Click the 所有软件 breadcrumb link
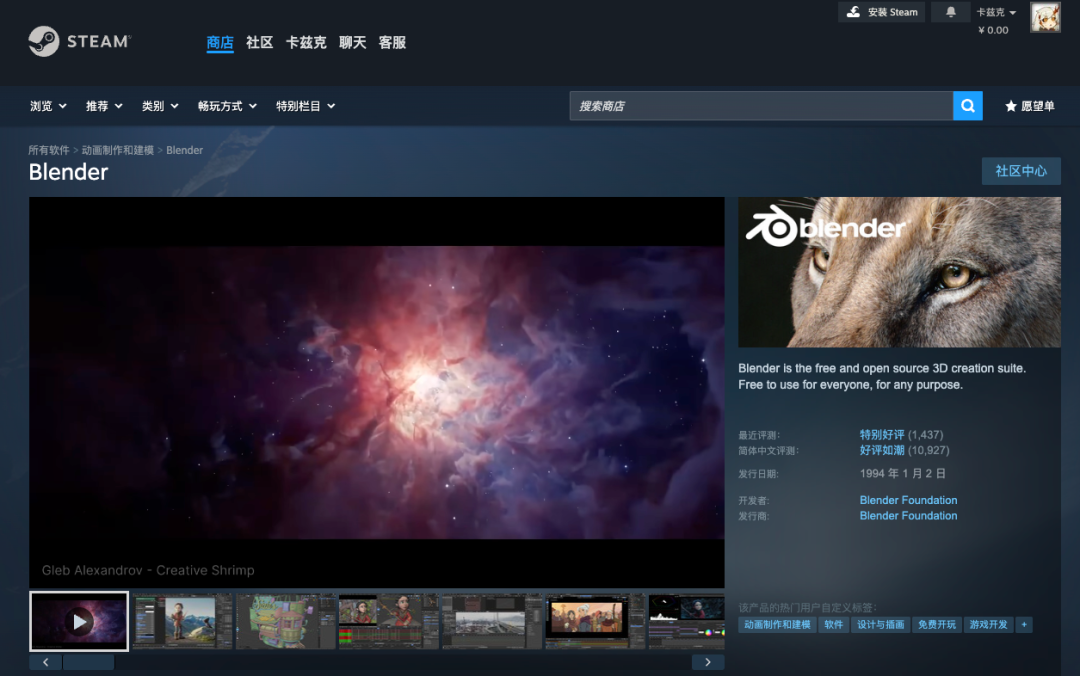 (x=49, y=150)
